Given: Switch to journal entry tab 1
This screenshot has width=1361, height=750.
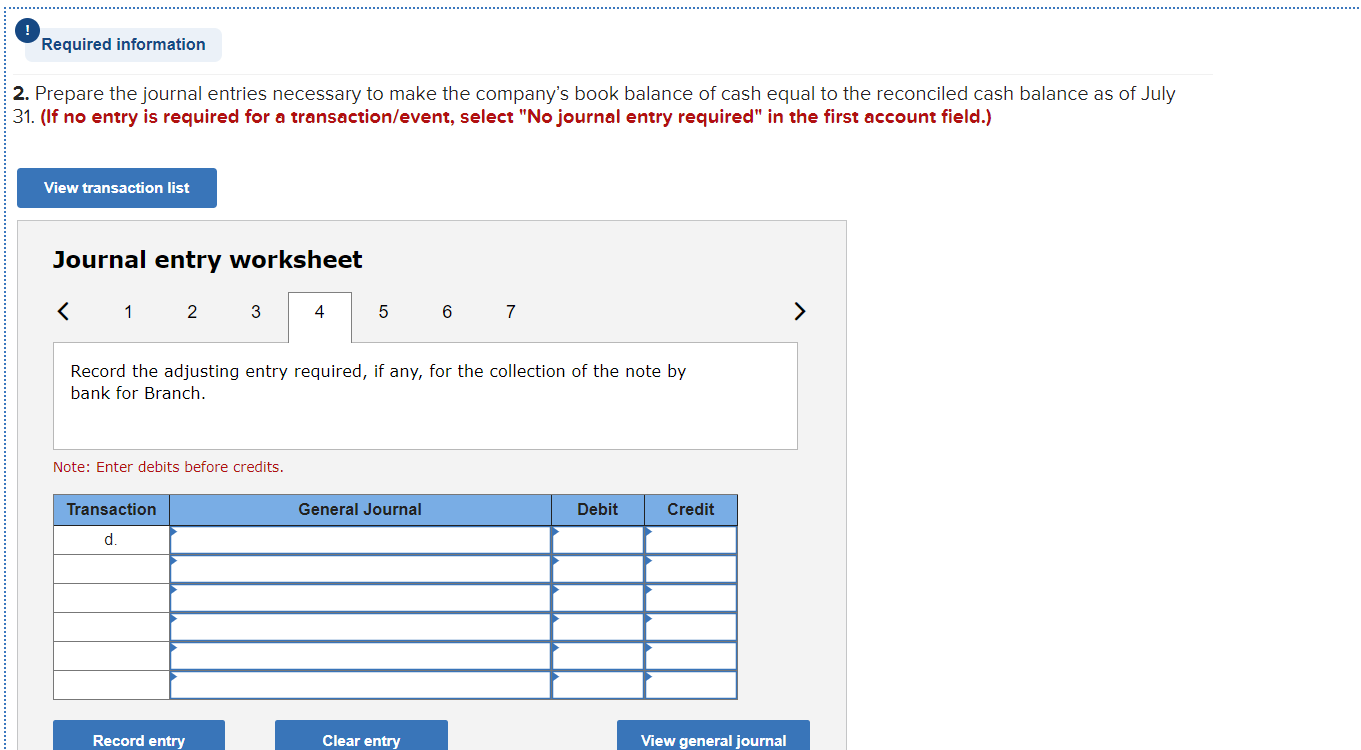Looking at the screenshot, I should tap(128, 311).
